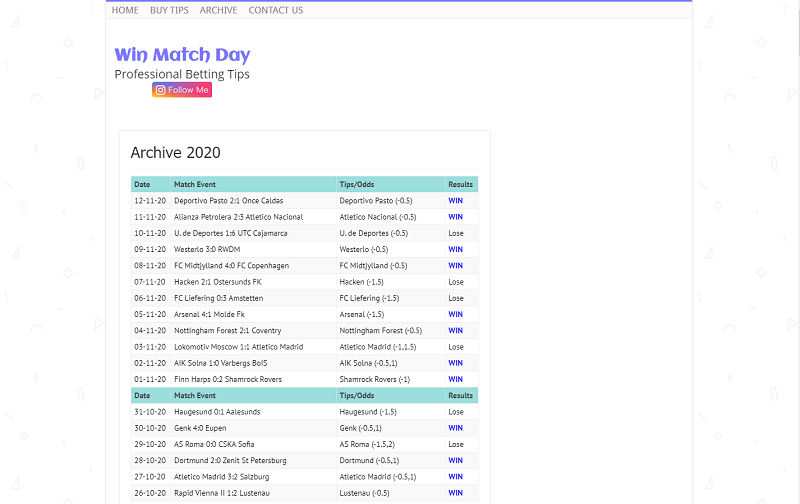Select Arsenal 4:1 Molde Fk match

[x=209, y=314]
